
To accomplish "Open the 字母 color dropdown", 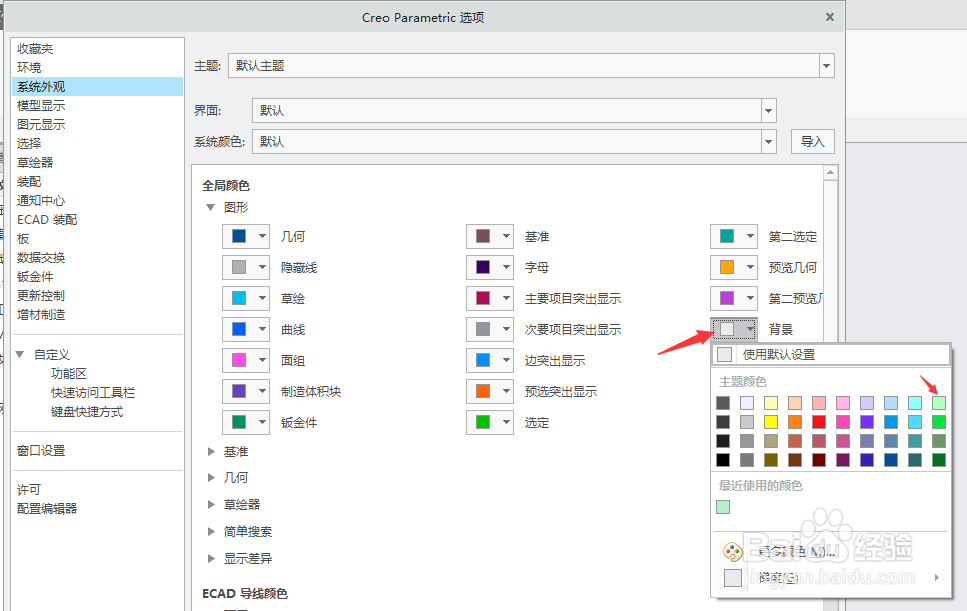I will pos(490,267).
